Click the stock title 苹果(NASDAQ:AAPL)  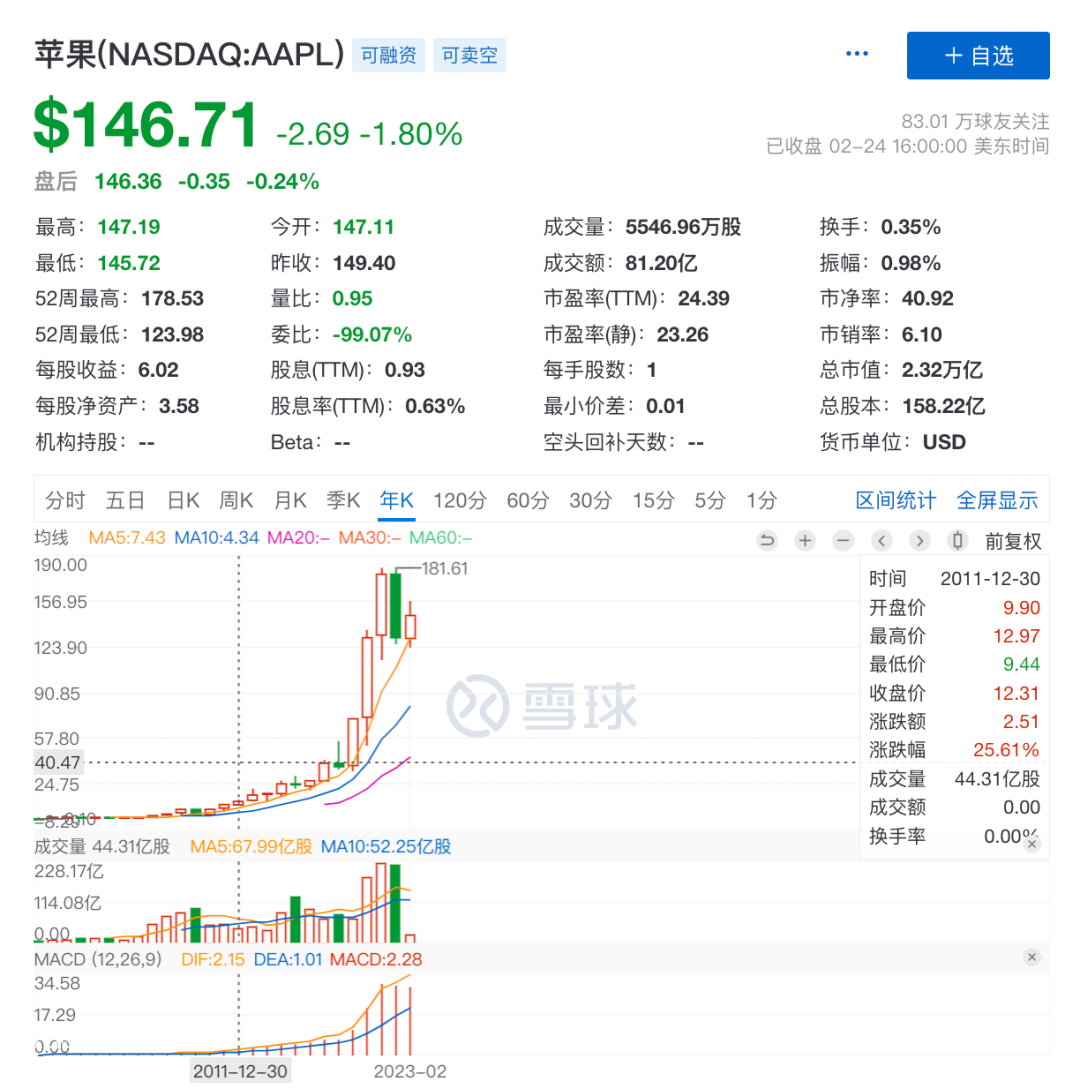point(189,55)
